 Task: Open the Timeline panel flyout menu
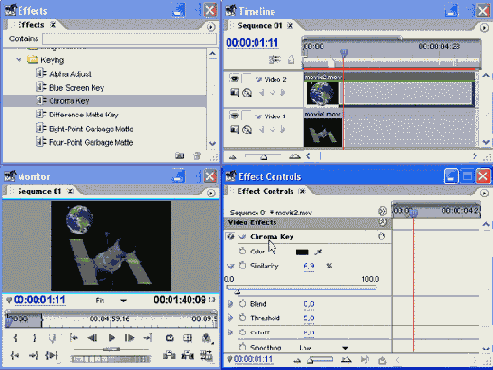[x=484, y=28]
